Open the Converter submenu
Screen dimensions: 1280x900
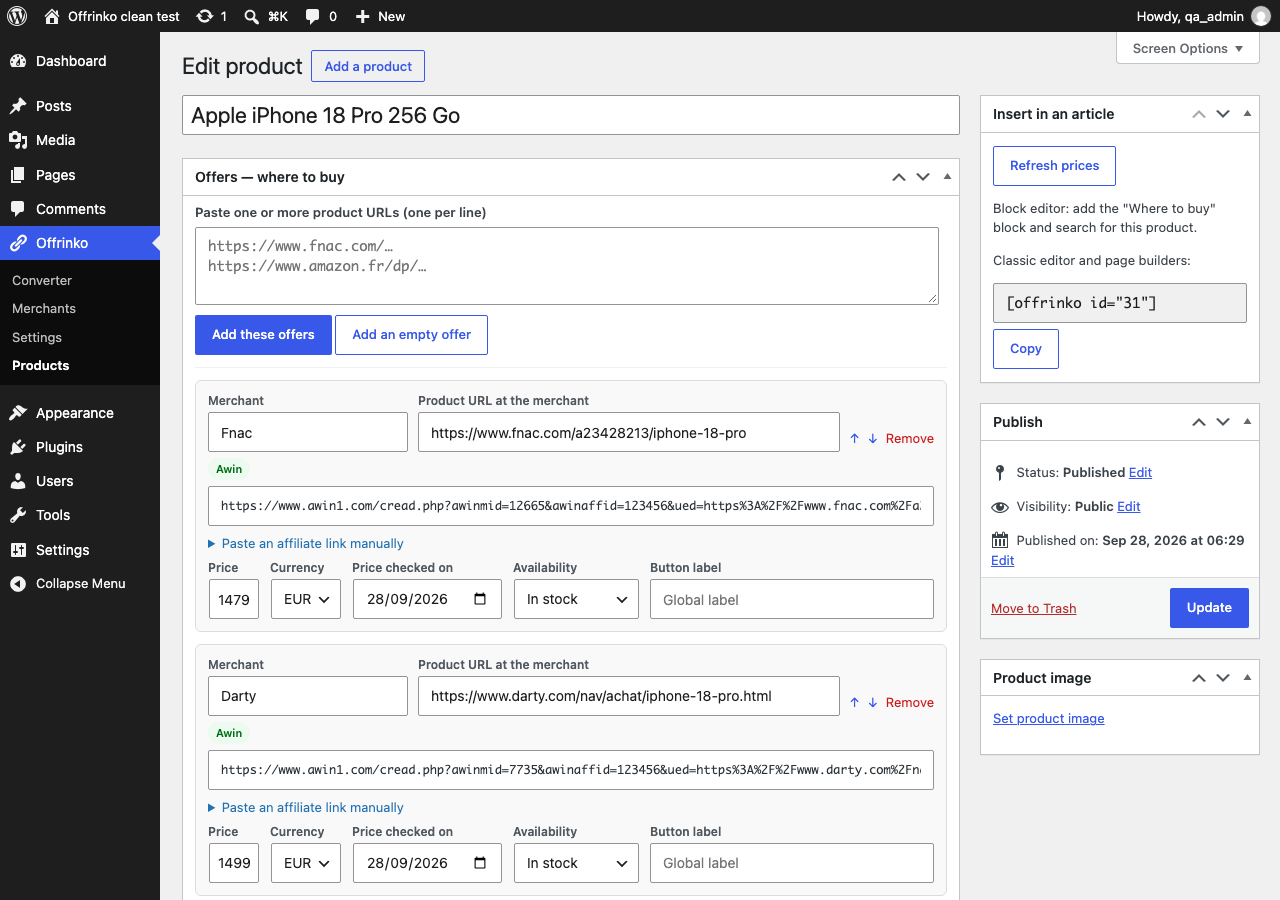[x=42, y=280]
